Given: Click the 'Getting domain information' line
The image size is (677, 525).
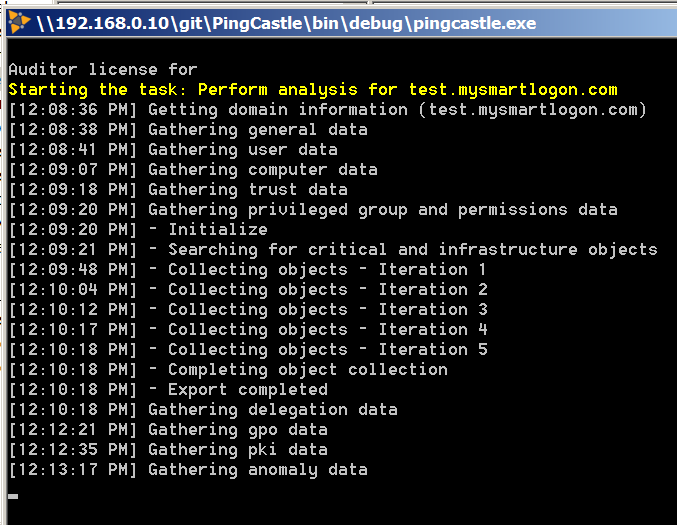Looking at the screenshot, I should [x=328, y=109].
